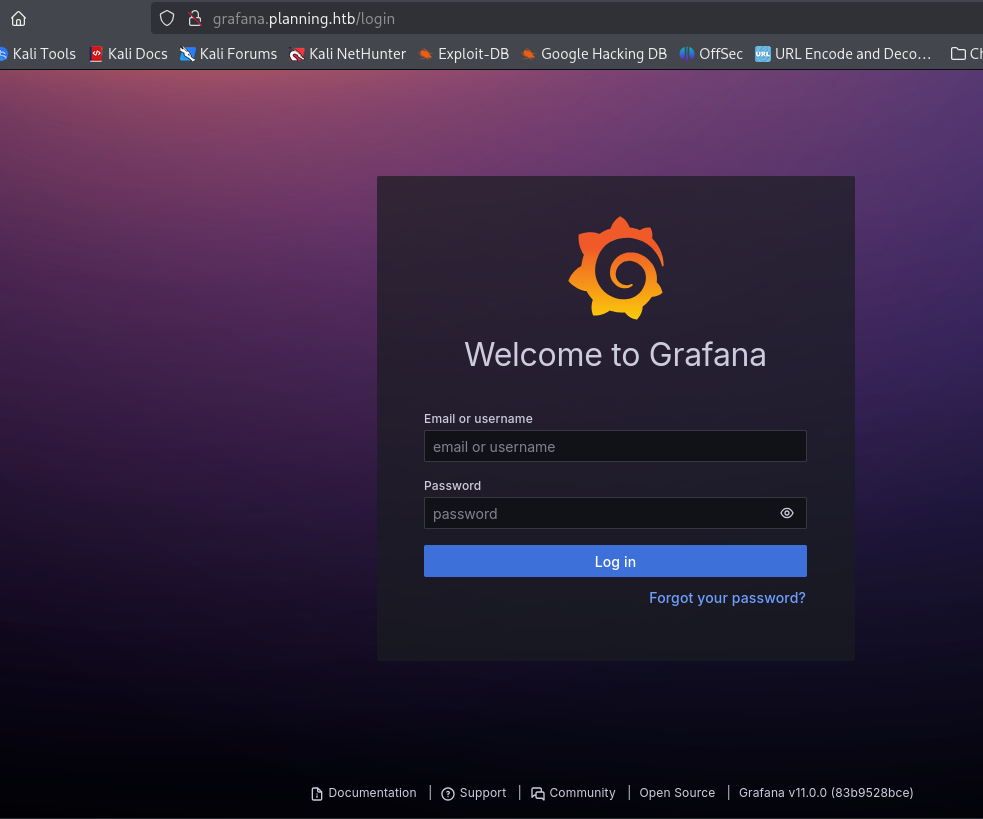Click the Kali Forums bookmark icon
This screenshot has width=983, height=819.
click(187, 54)
